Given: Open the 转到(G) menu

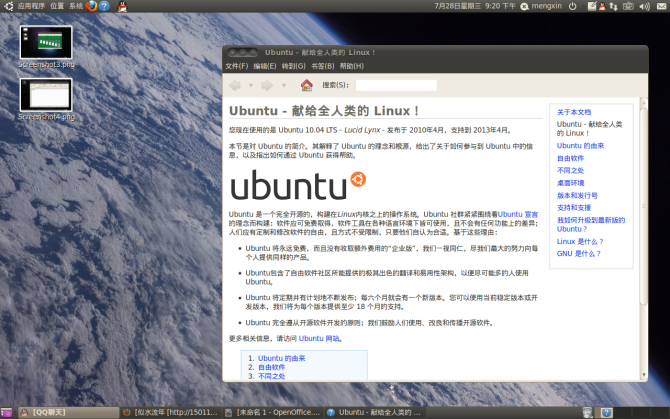Looking at the screenshot, I should (294, 66).
